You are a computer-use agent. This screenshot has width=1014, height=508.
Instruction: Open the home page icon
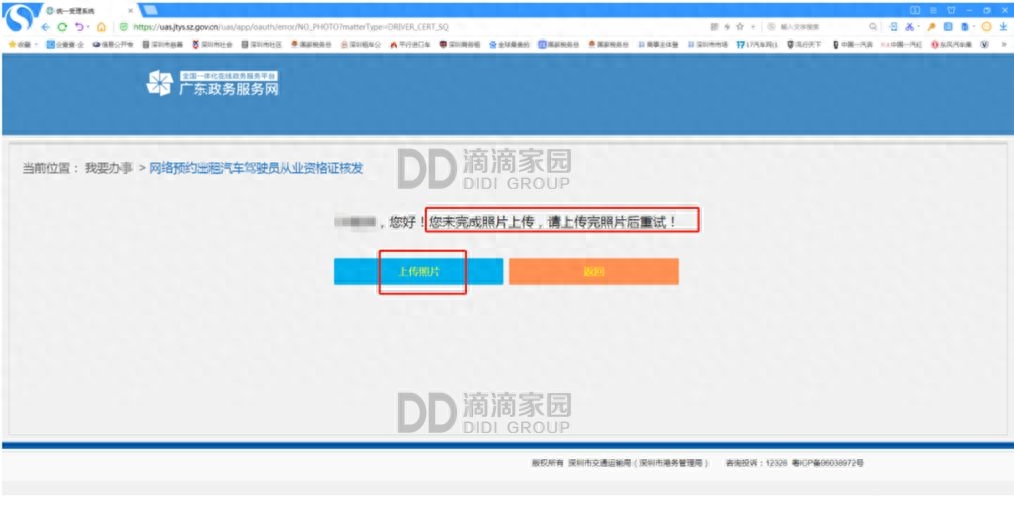pos(101,26)
